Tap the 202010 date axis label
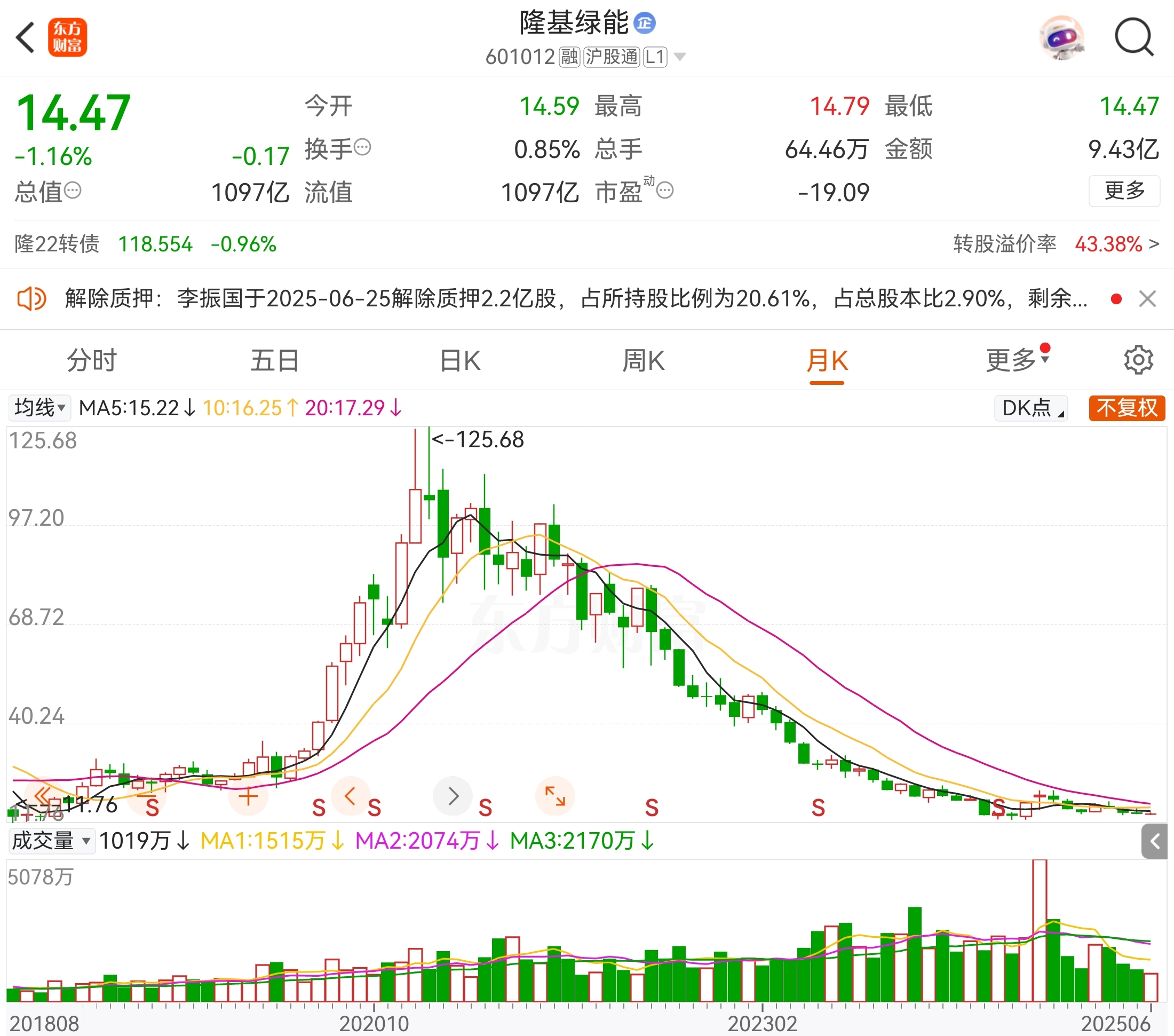The image size is (1174, 1036). point(374,1024)
